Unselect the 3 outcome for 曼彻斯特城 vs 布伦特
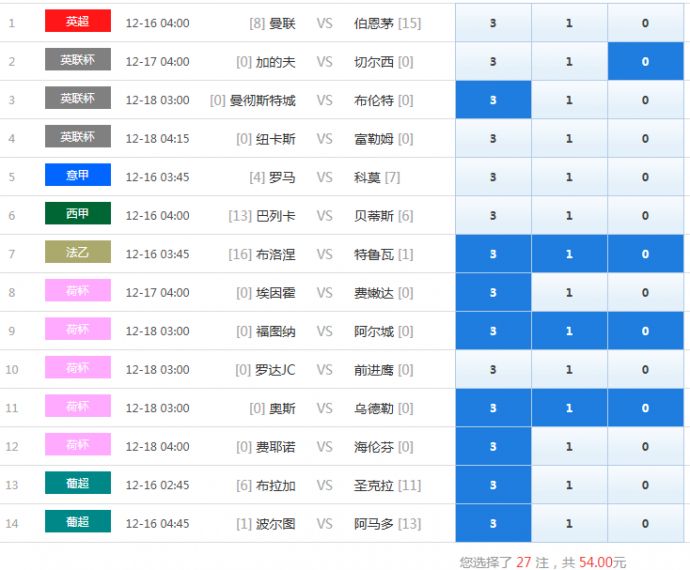Image resolution: width=690 pixels, height=570 pixels. 493,100
